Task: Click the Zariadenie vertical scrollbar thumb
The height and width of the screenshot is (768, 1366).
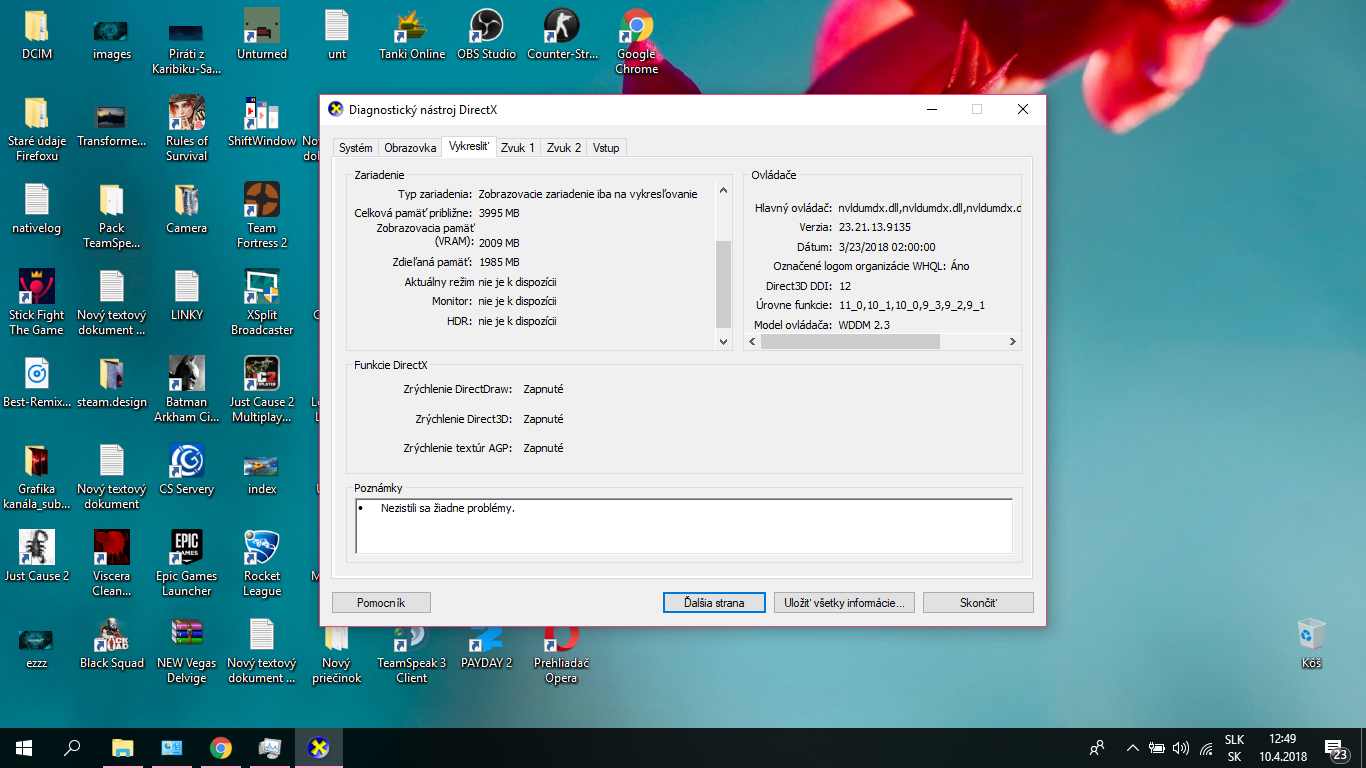Action: 724,284
